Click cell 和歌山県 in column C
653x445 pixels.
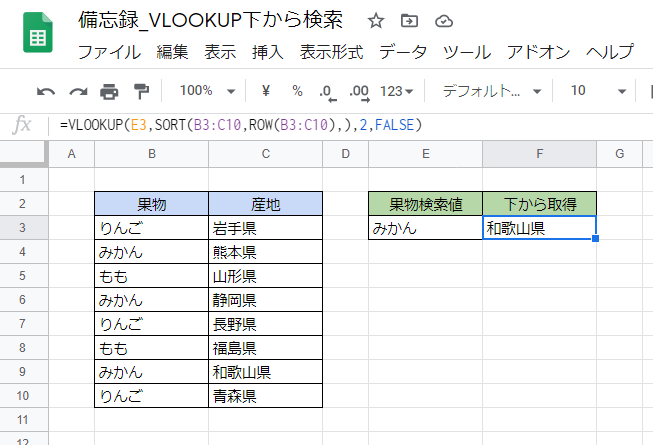pyautogui.click(x=265, y=372)
